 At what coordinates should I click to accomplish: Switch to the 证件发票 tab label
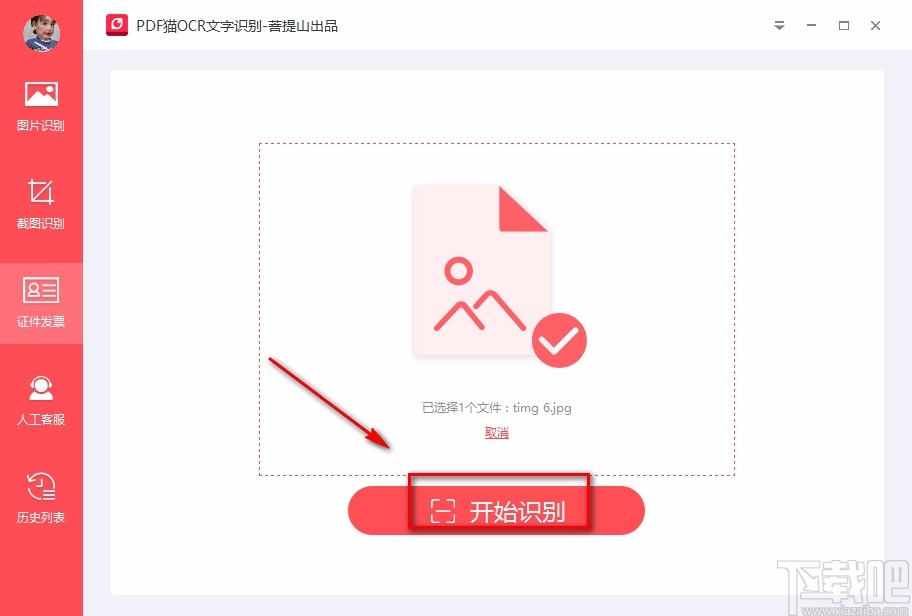point(41,321)
